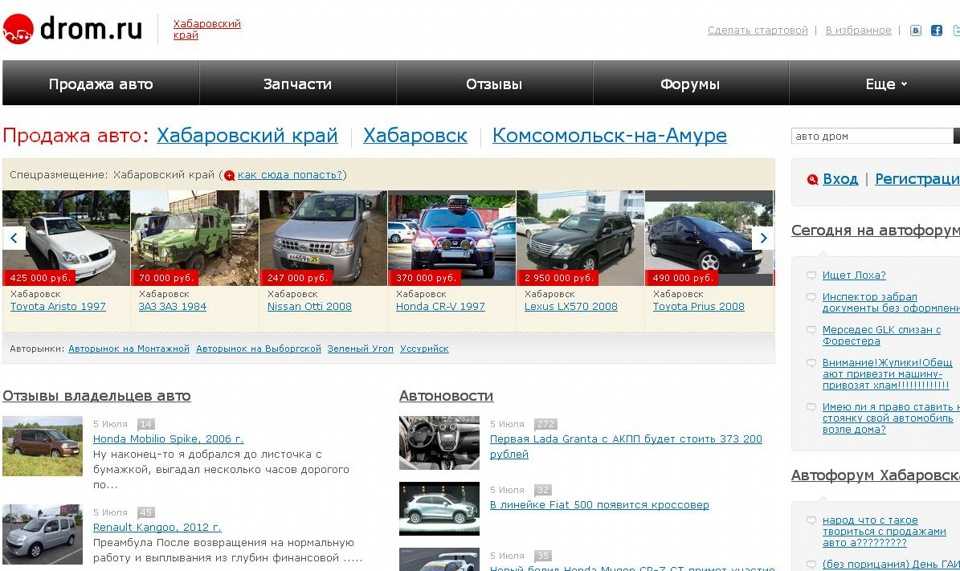Open Lada Granta interior news thumbnail
The width and height of the screenshot is (960, 571).
point(440,443)
